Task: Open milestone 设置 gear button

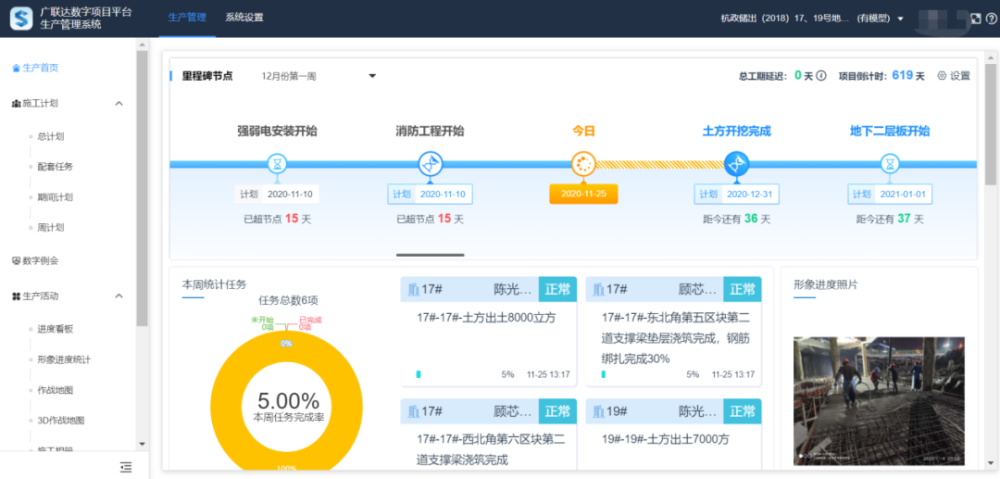Action: coord(953,76)
